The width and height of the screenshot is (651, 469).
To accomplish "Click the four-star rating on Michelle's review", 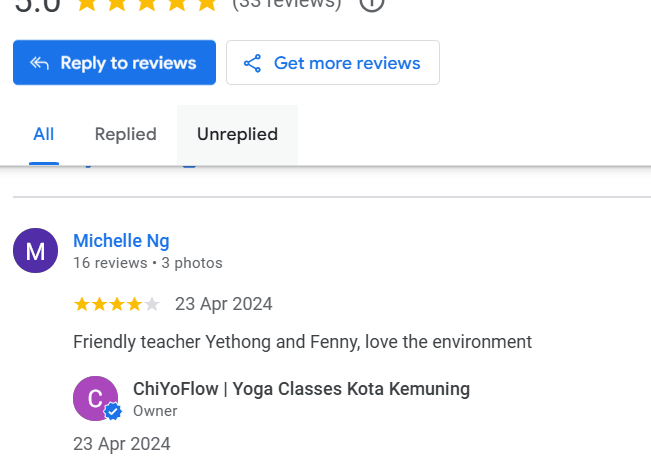I will (x=117, y=304).
